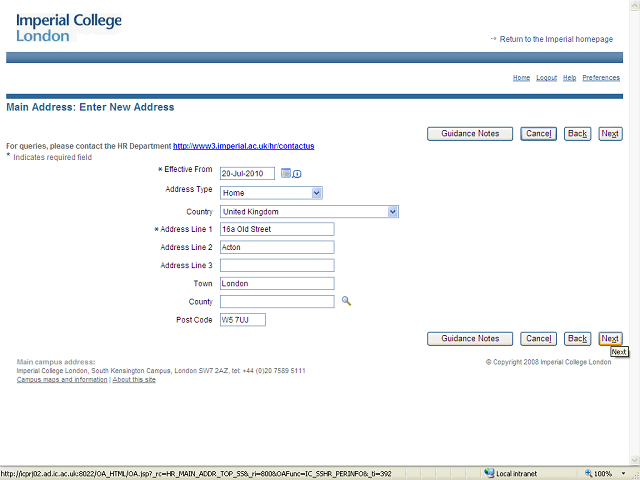The image size is (640, 480).
Task: Follow the HR contactus hyperlink
Action: tap(243, 146)
